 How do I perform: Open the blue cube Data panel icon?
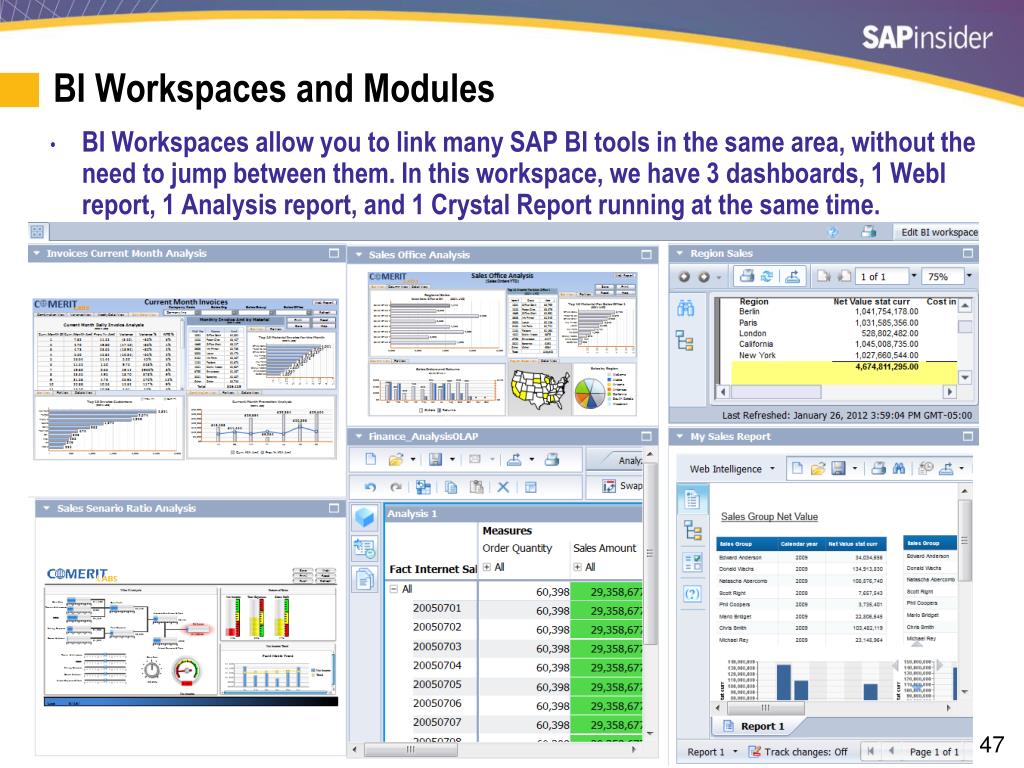pyautogui.click(x=364, y=517)
